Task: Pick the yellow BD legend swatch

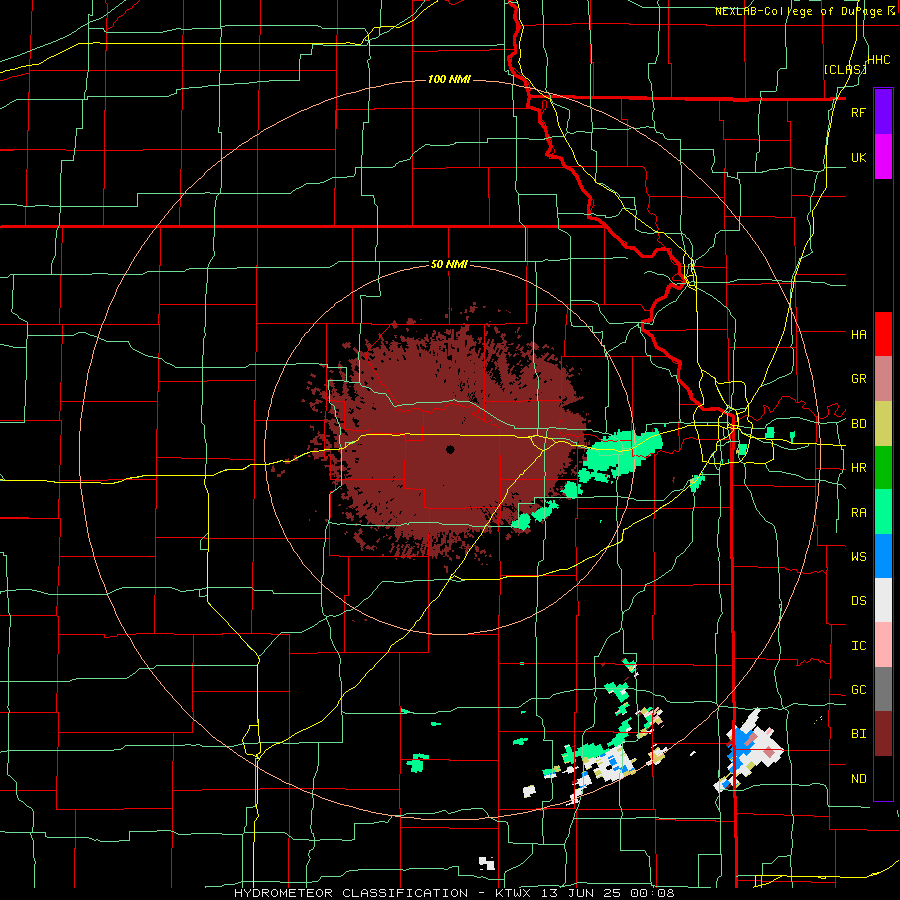Action: click(x=883, y=424)
